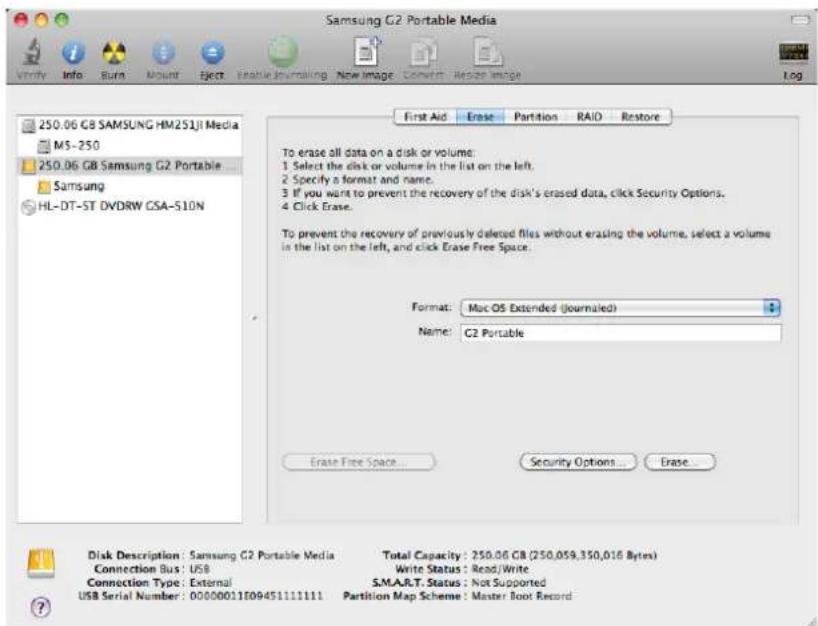This screenshot has width=818, height=626.
Task: Click the Connection Type External value
Action: [x=210, y=582]
